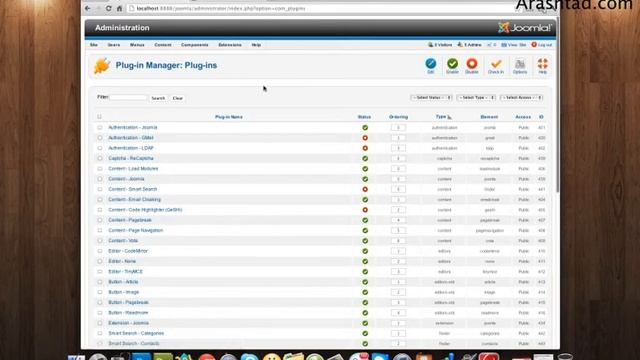Viewport: 640px width, 360px height.
Task: Sort by Ordering column header
Action: point(398,117)
